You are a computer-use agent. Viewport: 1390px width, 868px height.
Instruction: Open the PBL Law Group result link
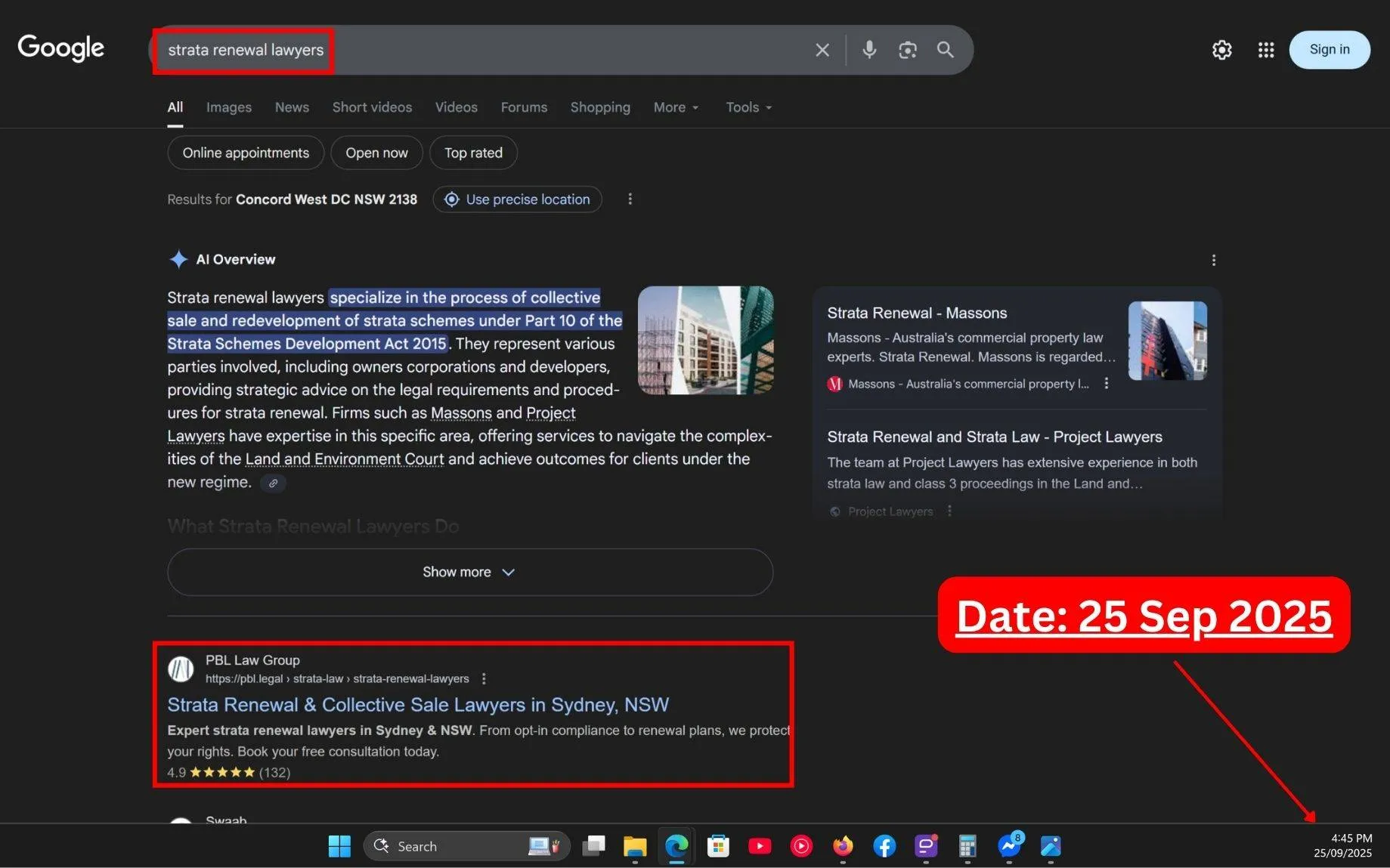(x=418, y=704)
